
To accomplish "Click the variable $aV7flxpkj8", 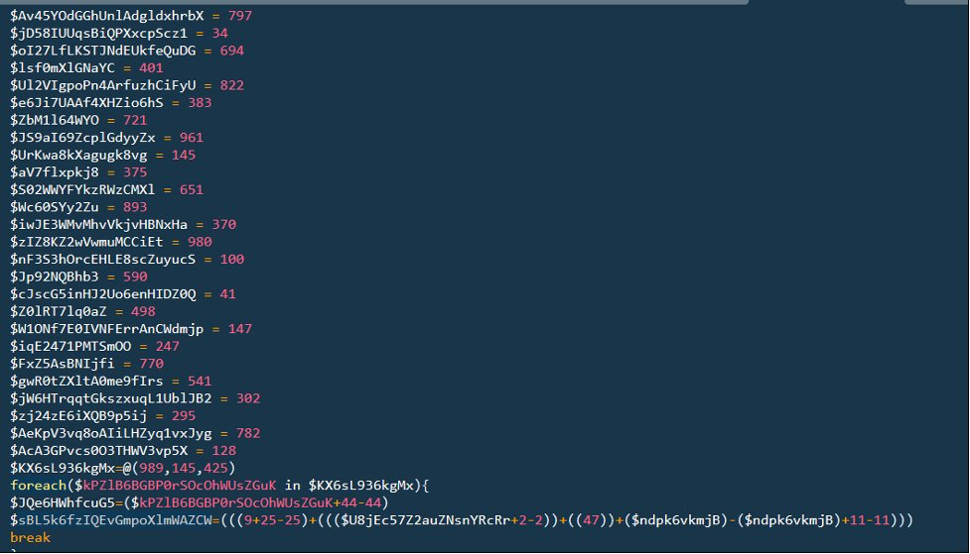I will [54, 172].
